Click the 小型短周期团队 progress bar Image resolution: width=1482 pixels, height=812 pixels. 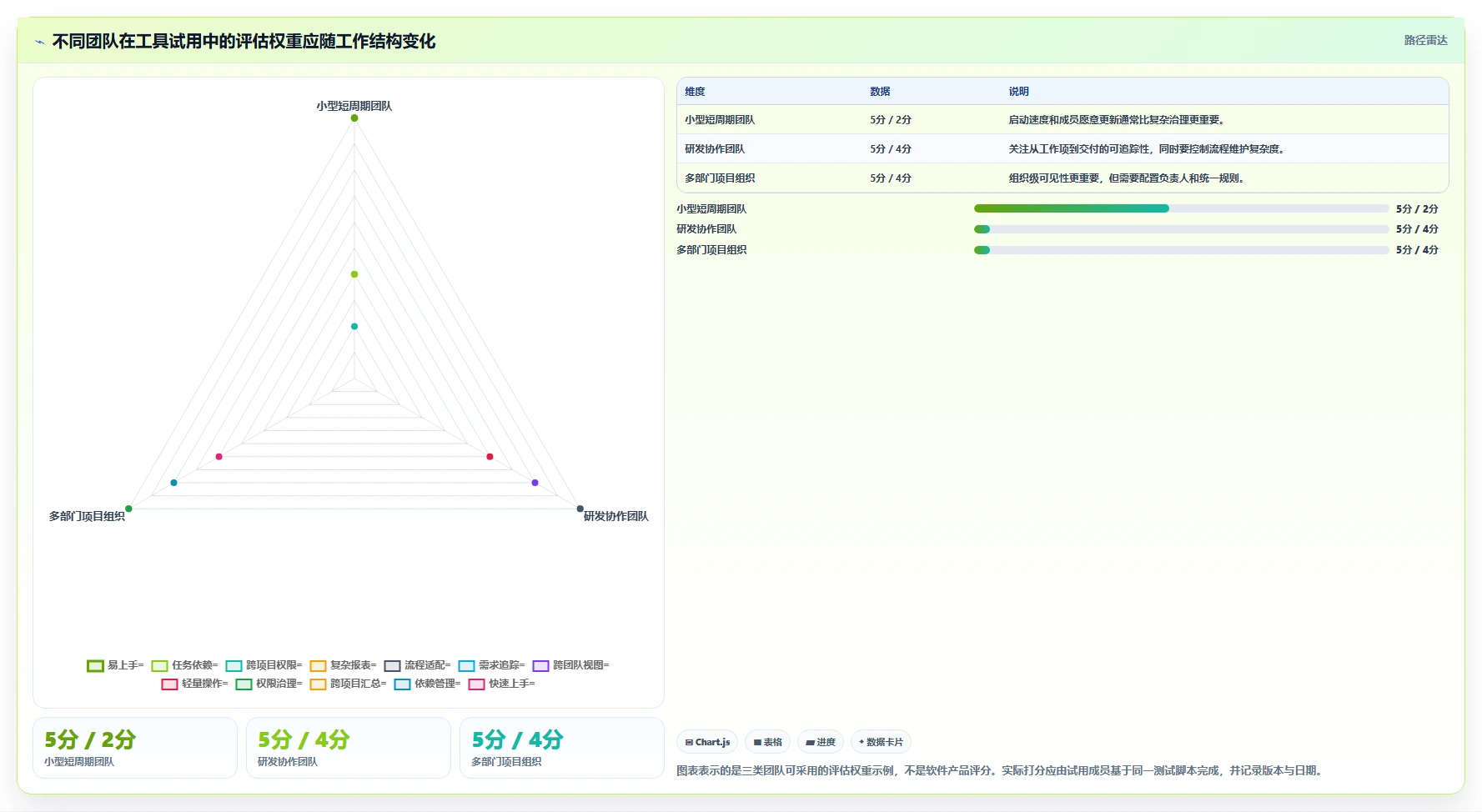(1181, 208)
